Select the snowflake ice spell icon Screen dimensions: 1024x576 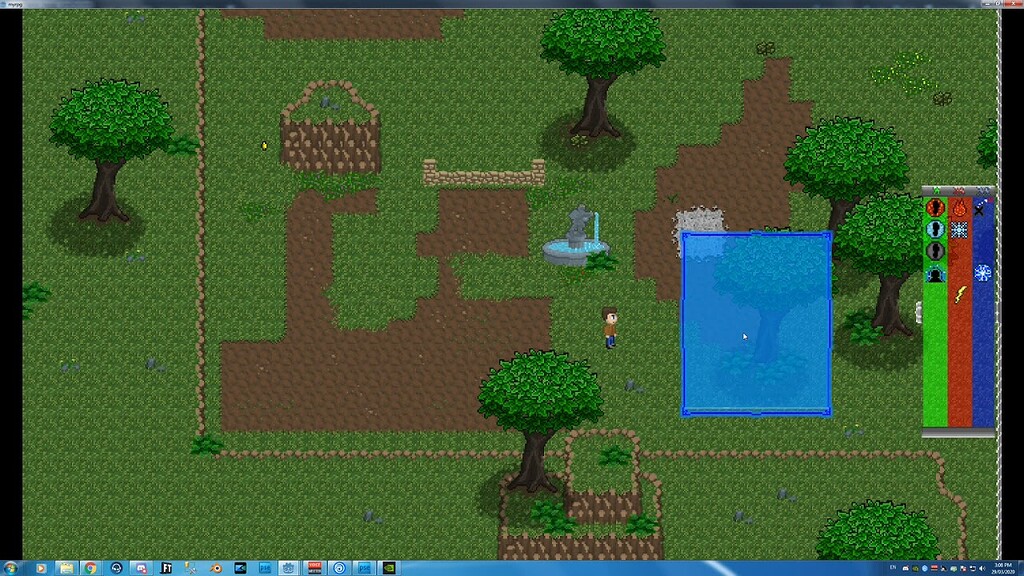coord(959,229)
